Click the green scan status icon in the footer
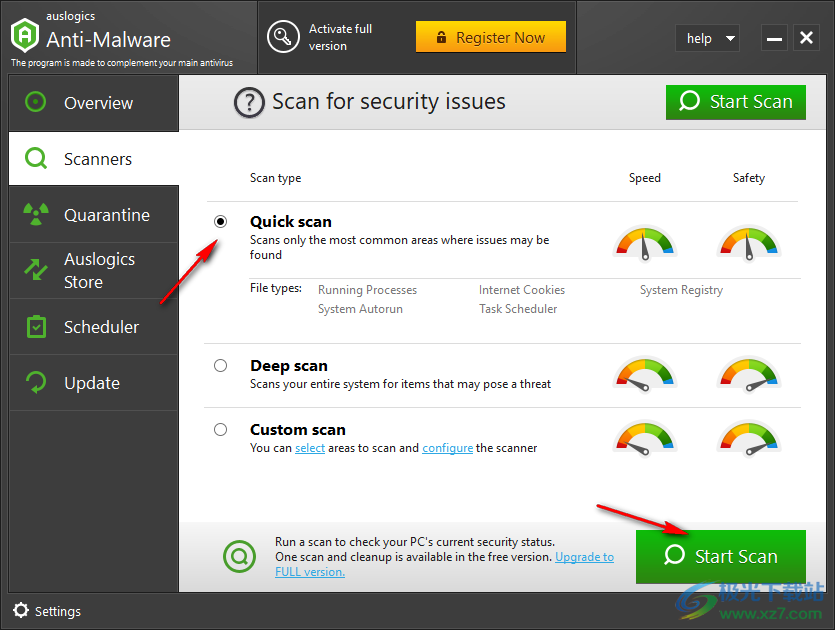The image size is (835, 630). pyautogui.click(x=239, y=557)
